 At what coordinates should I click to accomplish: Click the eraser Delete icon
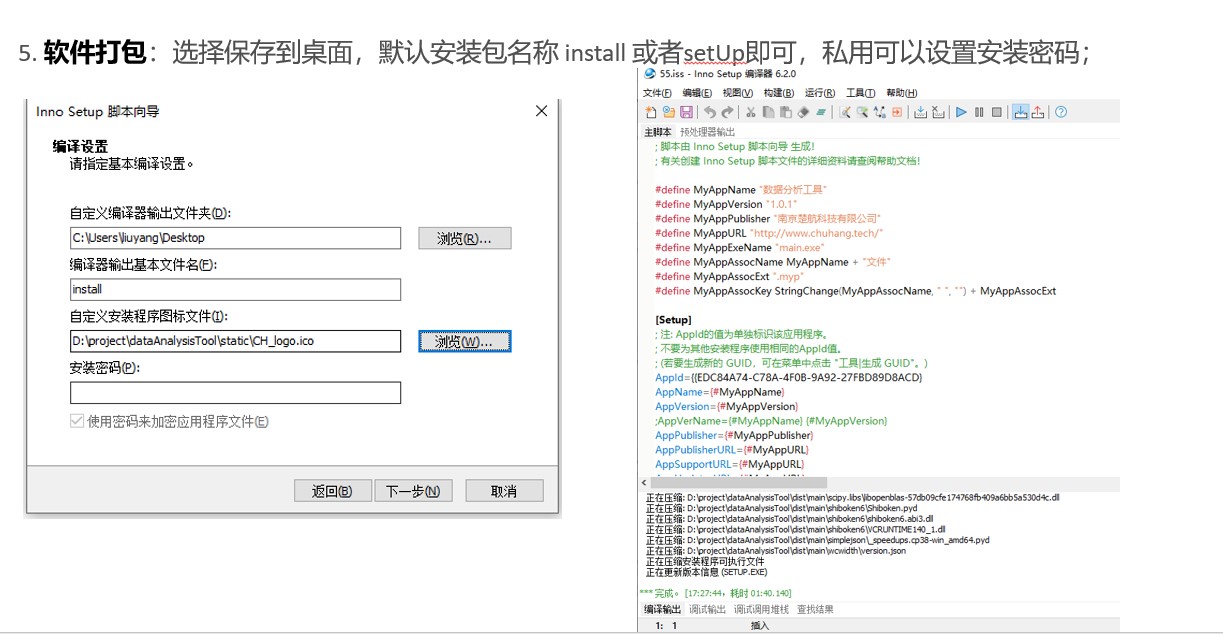pos(802,112)
